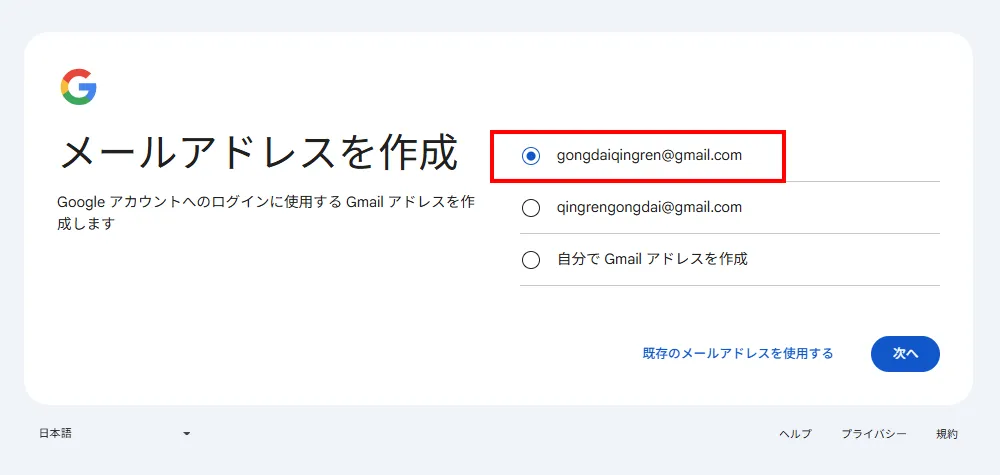Open the プライバシー footer link
1000x475 pixels.
(x=874, y=433)
